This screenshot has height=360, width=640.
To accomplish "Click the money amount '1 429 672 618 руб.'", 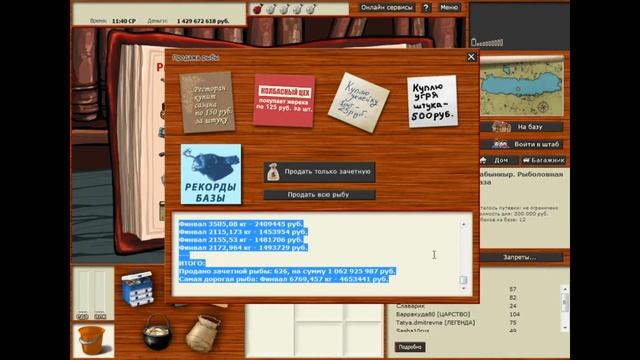I will [203, 21].
